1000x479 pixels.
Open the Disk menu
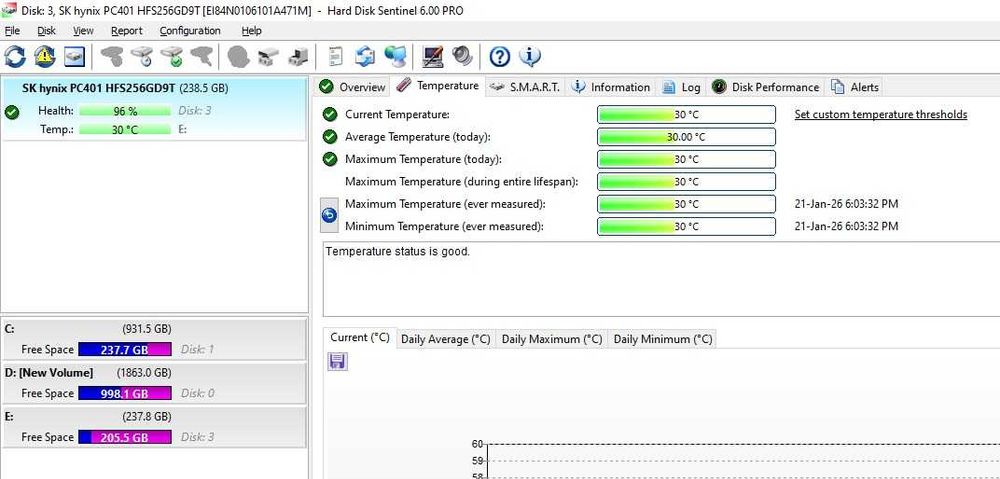[47, 30]
